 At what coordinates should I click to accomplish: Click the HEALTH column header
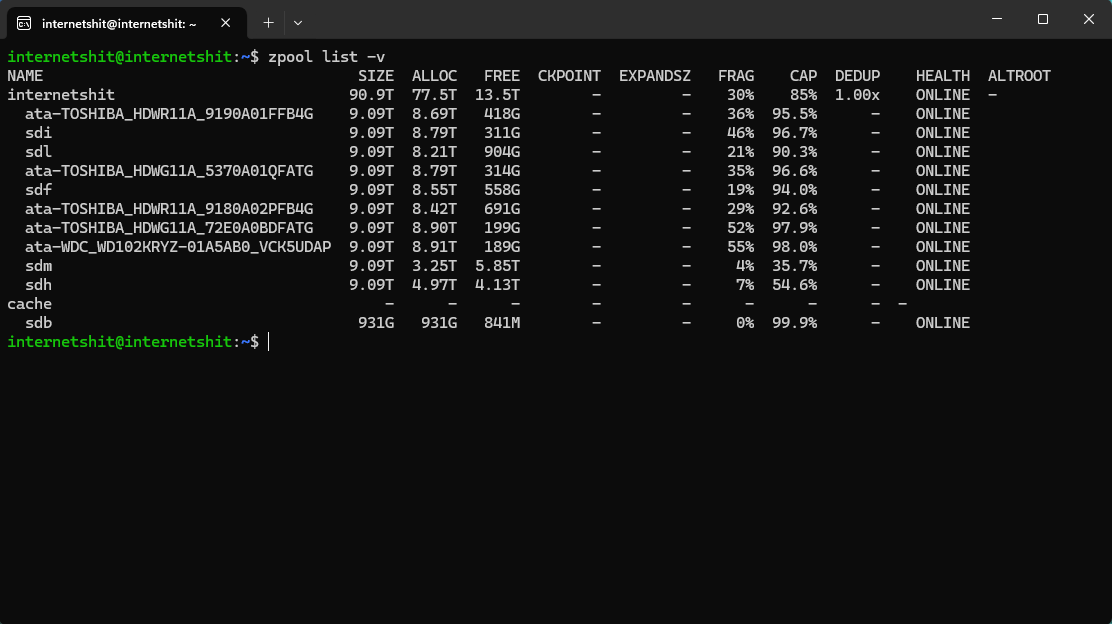click(x=943, y=76)
